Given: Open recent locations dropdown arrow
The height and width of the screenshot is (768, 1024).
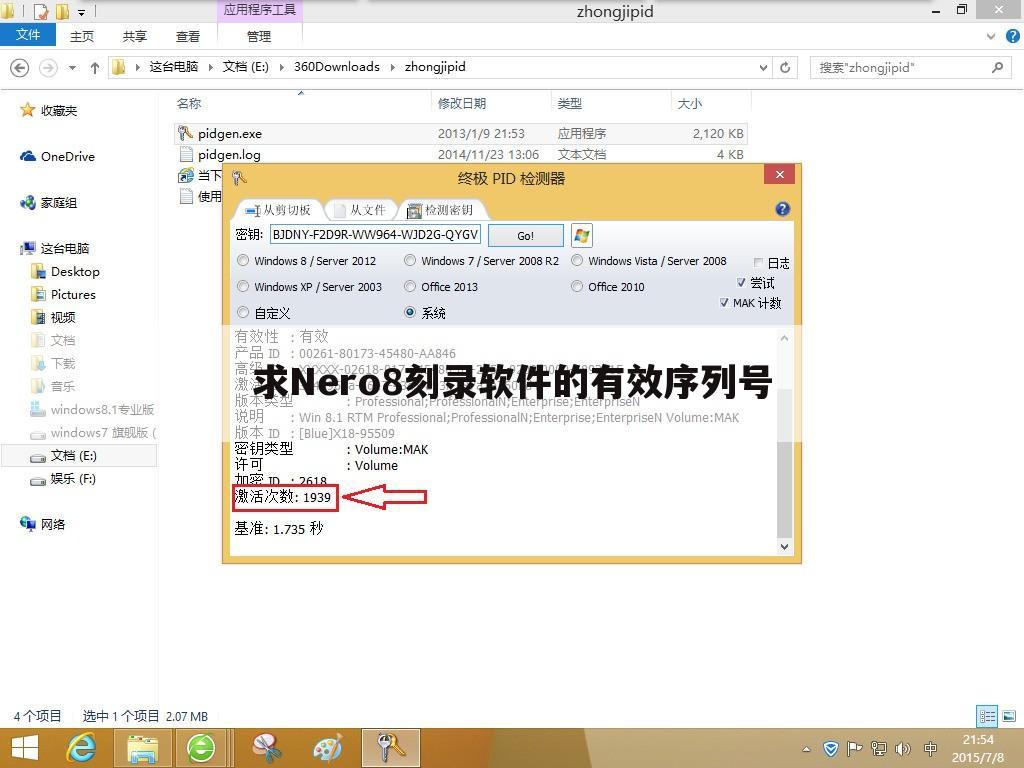Looking at the screenshot, I should point(72,67).
